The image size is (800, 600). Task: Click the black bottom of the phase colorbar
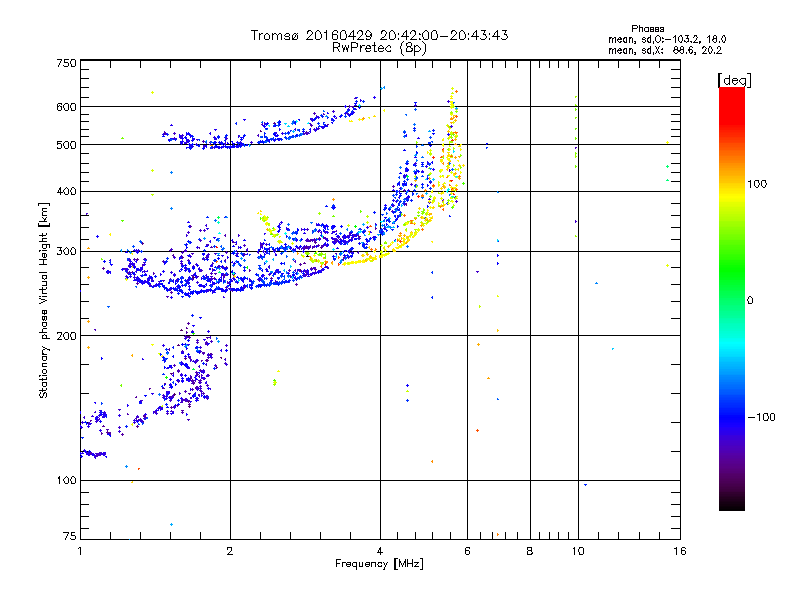tap(732, 503)
